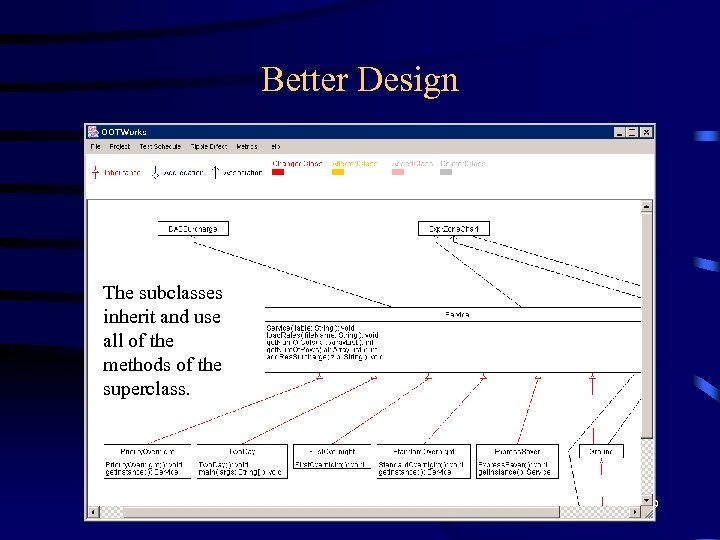This screenshot has height=540, width=720.
Task: Open the Test Schedule menu
Action: pyautogui.click(x=160, y=146)
